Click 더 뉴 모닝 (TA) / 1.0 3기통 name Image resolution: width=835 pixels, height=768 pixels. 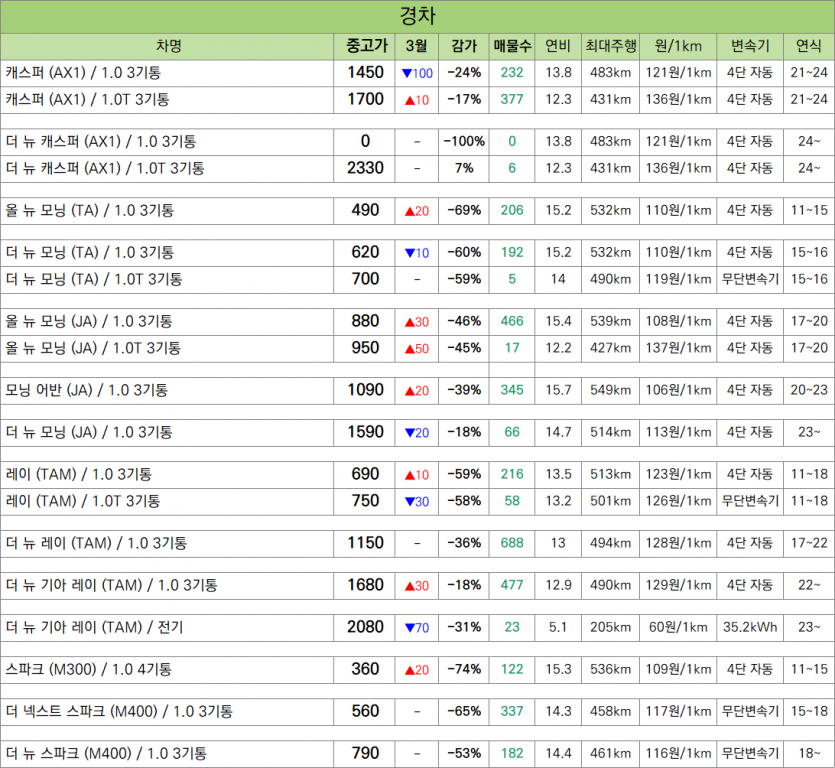click(x=89, y=252)
